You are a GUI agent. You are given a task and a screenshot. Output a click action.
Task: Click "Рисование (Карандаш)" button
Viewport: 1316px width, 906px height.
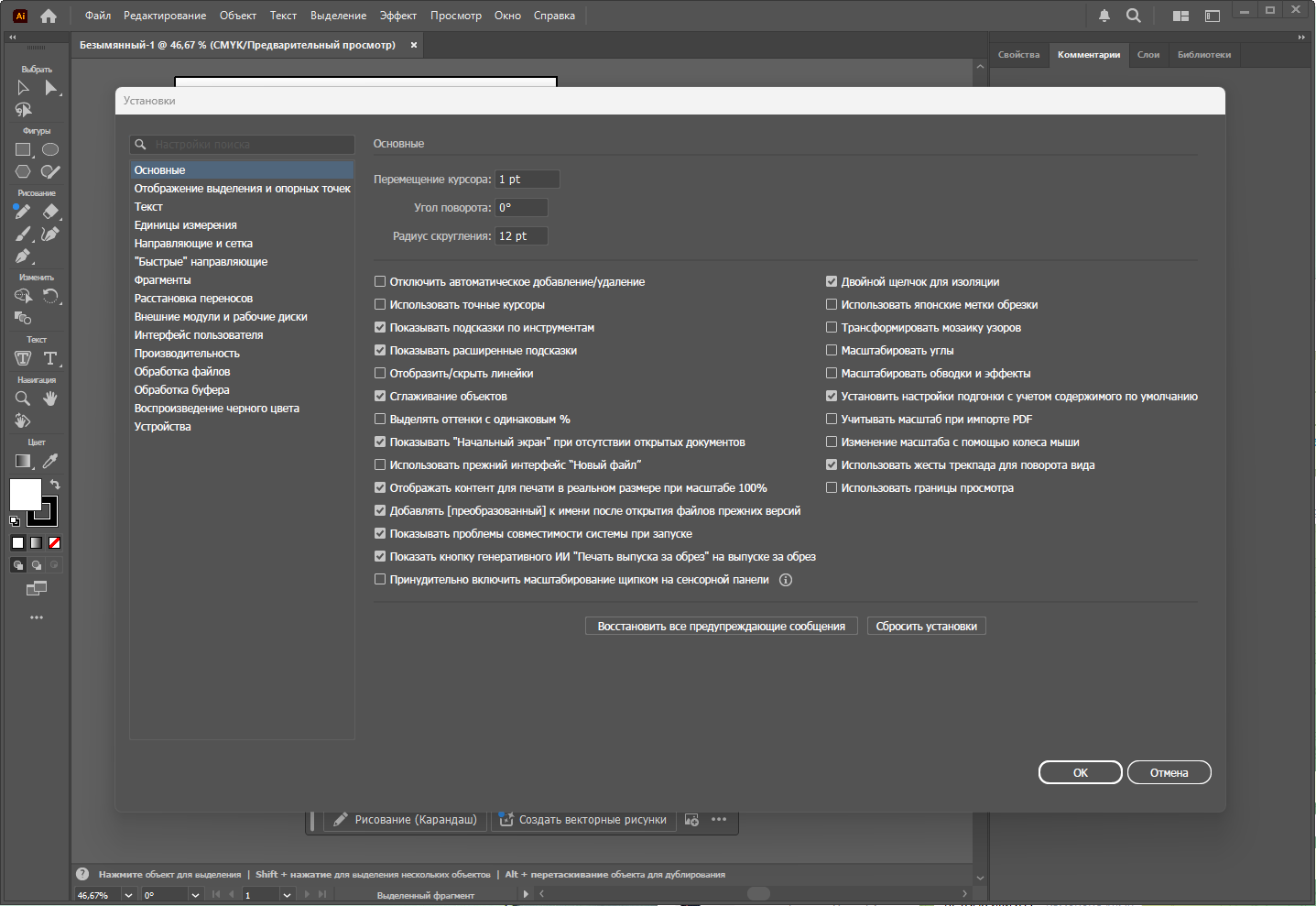[405, 820]
